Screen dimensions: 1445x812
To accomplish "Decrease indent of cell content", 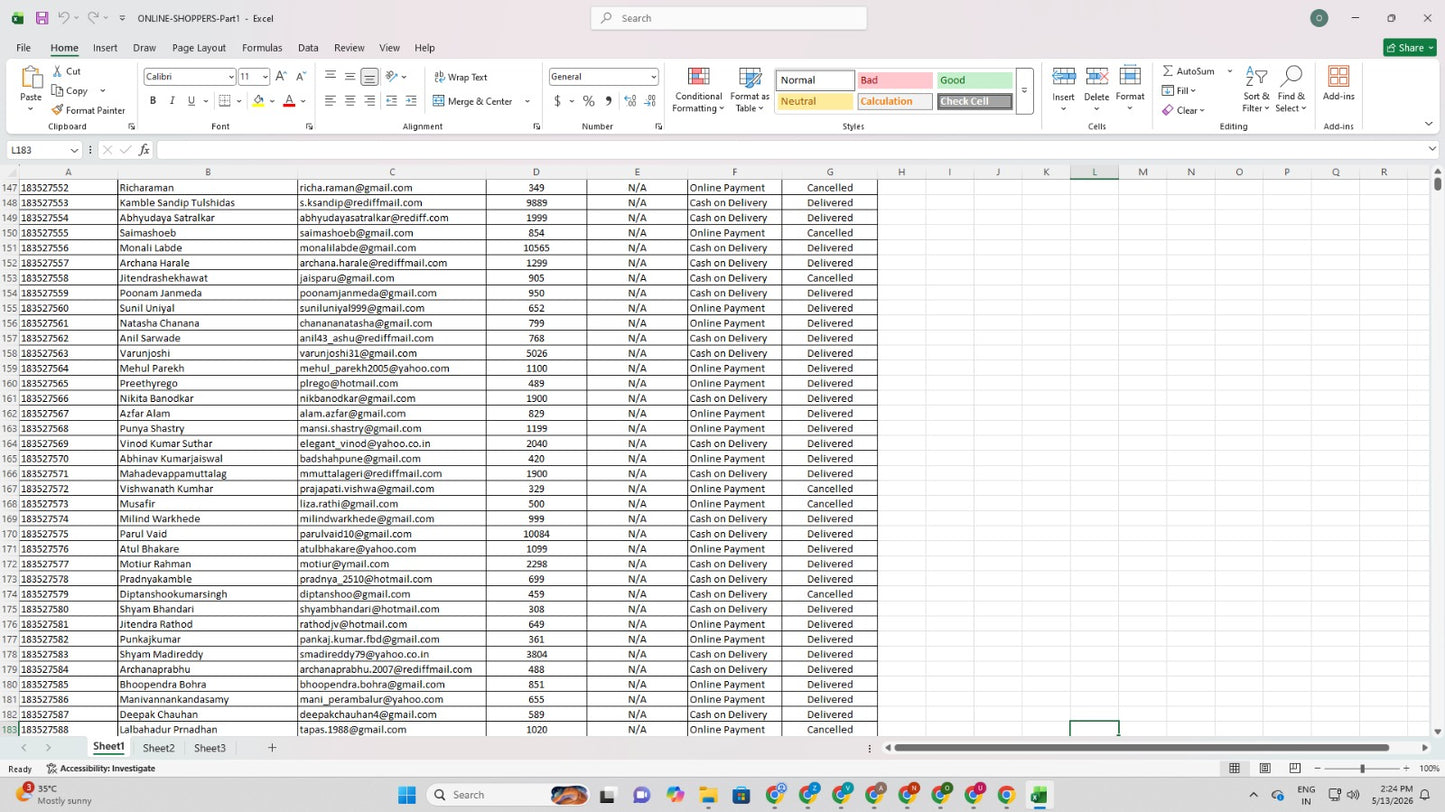I will point(391,101).
